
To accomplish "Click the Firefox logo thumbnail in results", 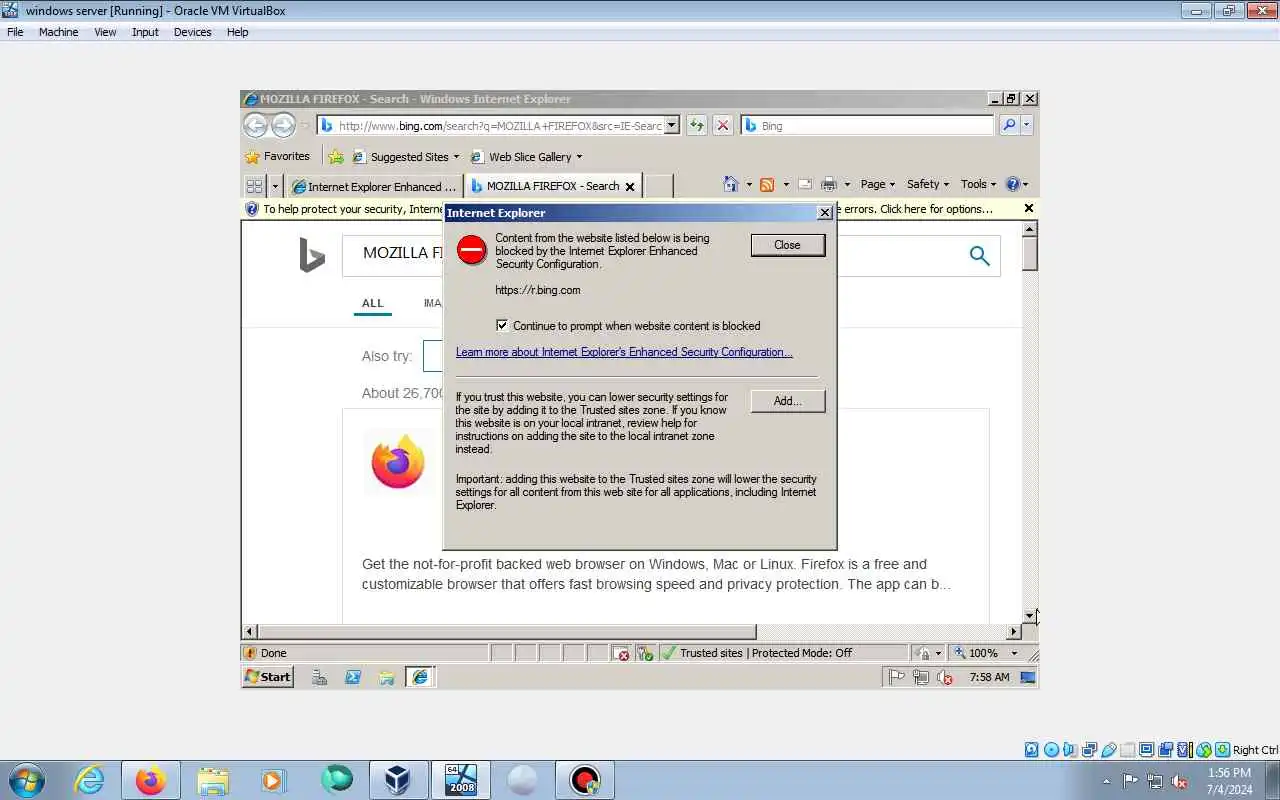I will (x=398, y=462).
